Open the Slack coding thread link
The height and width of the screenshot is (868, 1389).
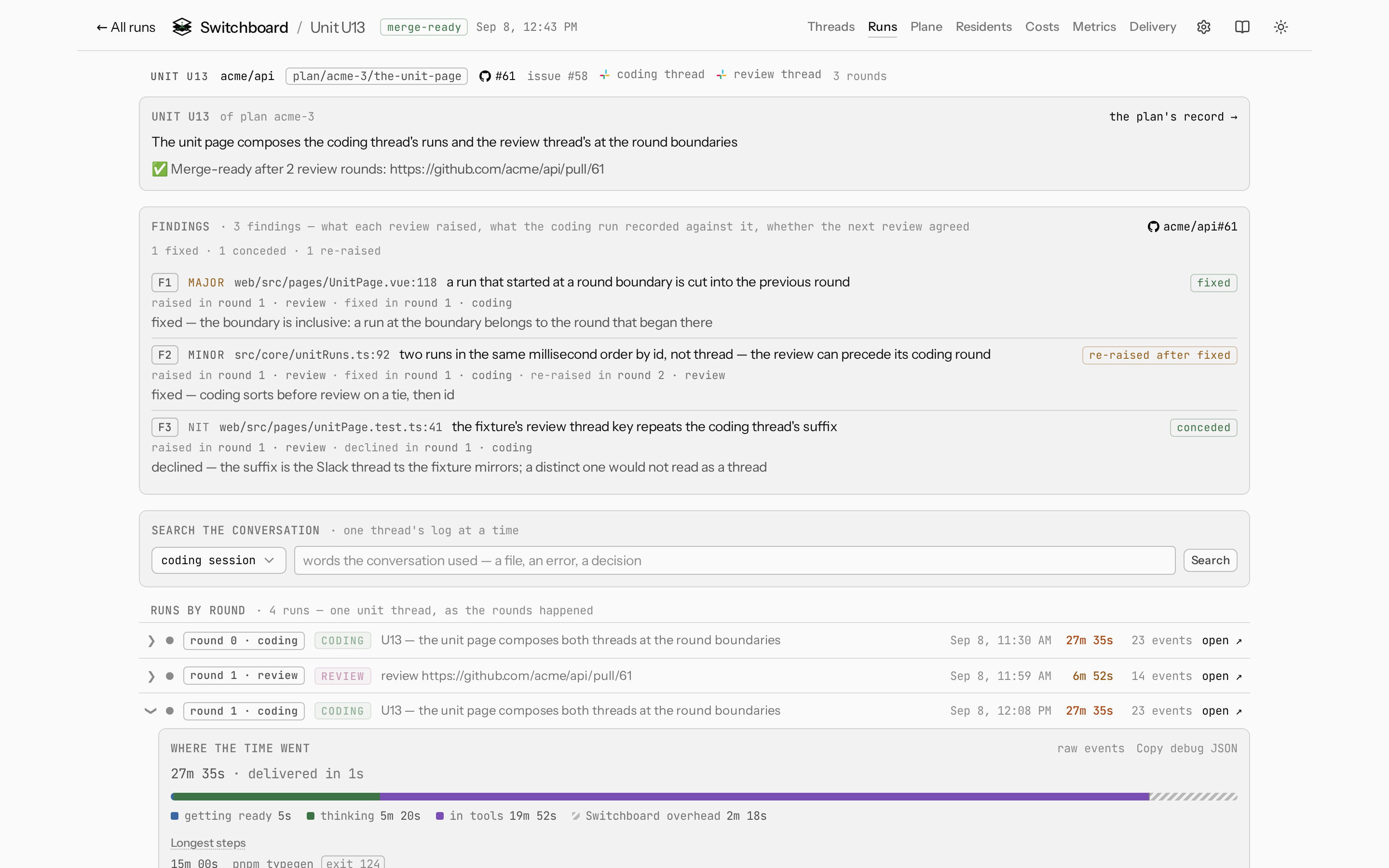tap(652, 75)
